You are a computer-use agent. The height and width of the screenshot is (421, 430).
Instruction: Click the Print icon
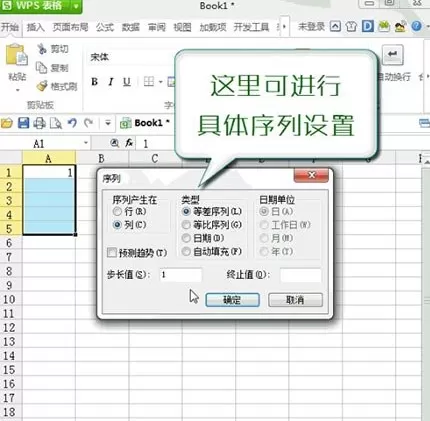pyautogui.click(x=40, y=123)
